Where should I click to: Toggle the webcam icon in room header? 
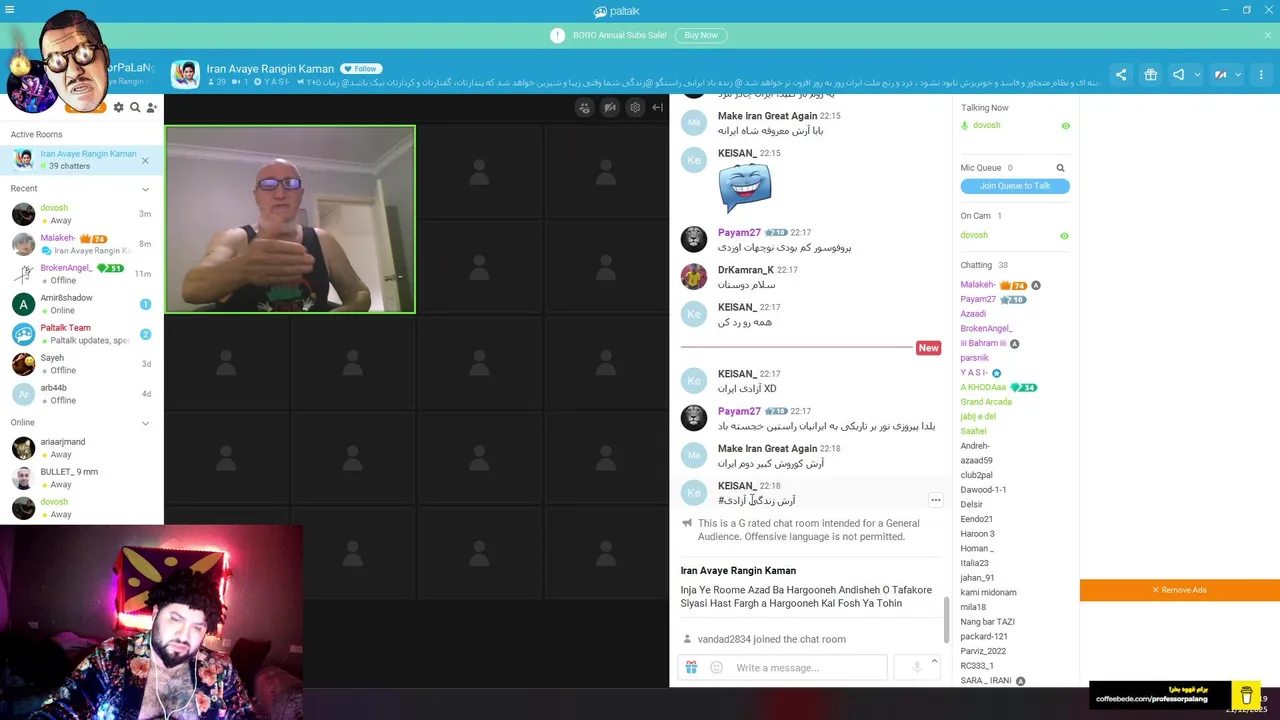click(1220, 75)
